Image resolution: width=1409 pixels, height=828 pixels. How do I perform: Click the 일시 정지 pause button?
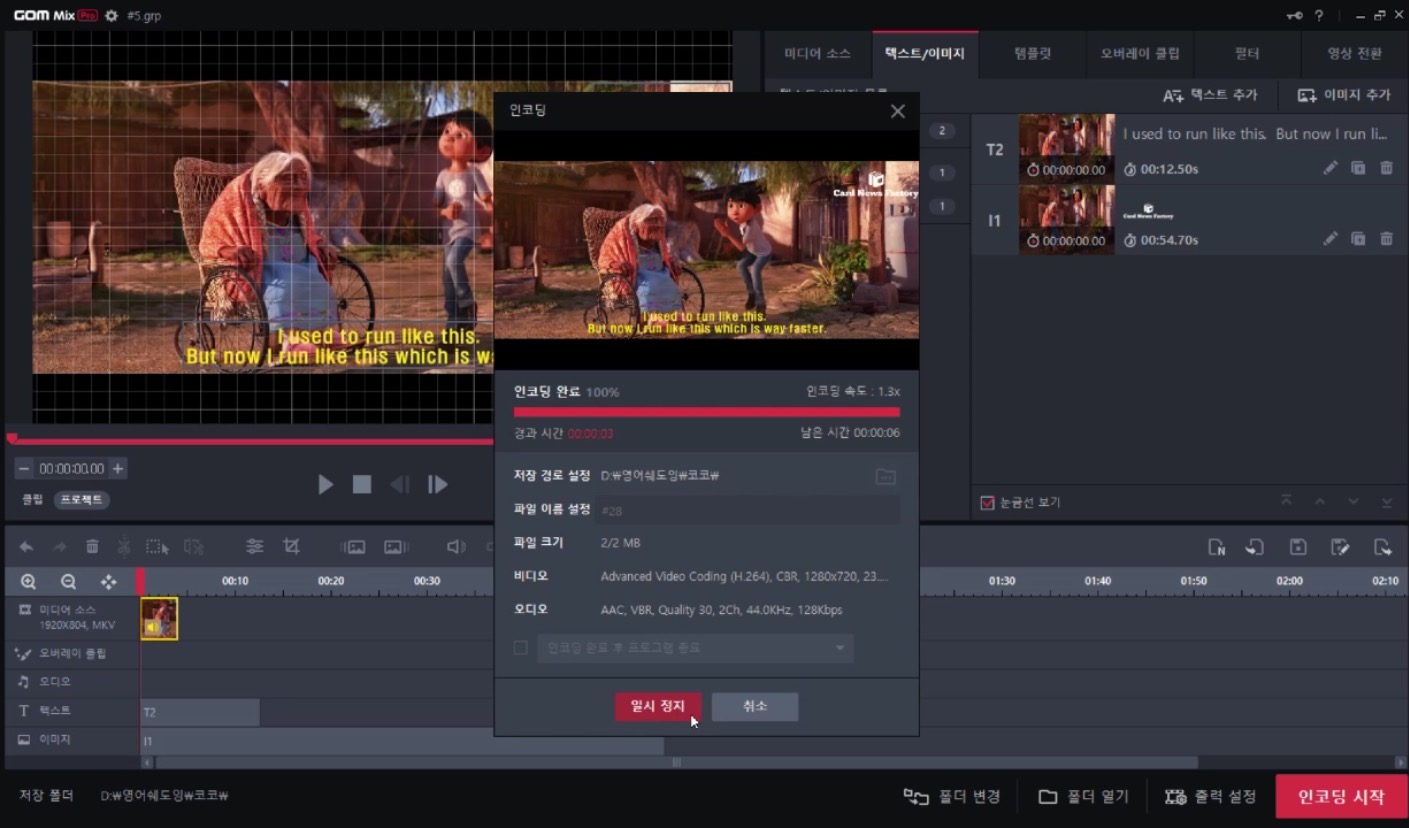tap(657, 706)
